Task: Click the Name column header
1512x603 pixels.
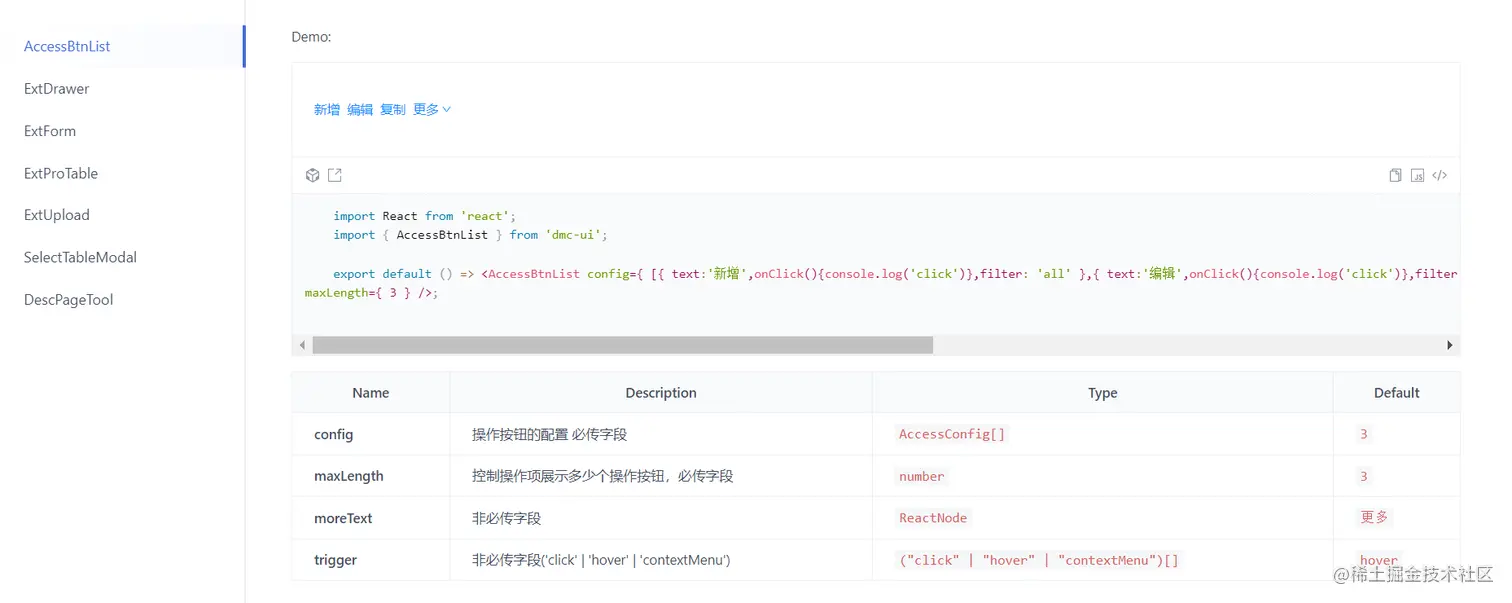Action: (371, 393)
